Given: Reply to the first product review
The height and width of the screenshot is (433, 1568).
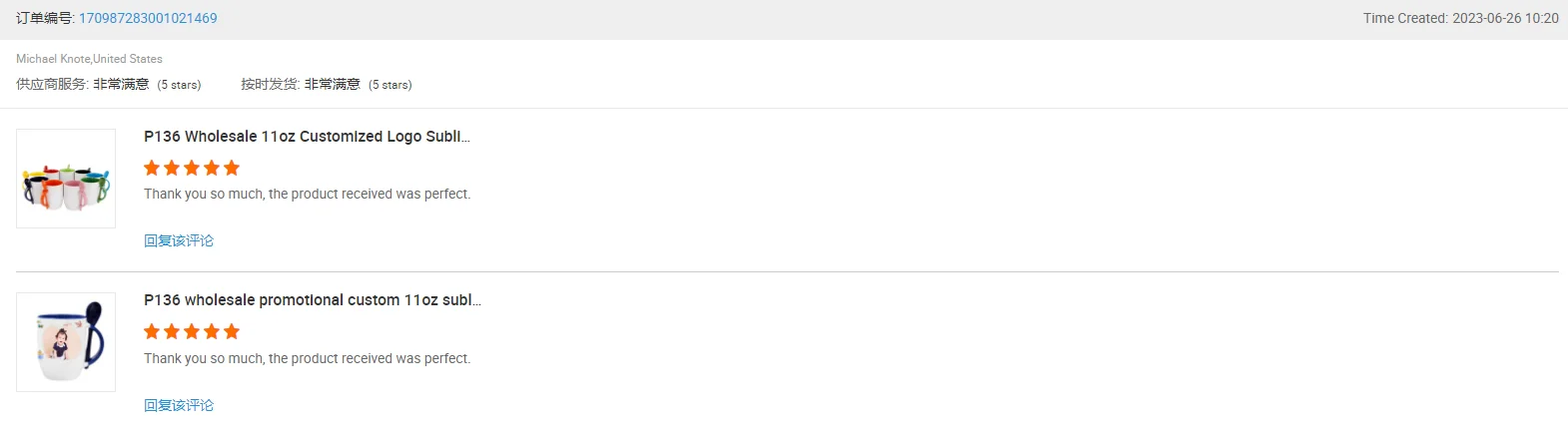Looking at the screenshot, I should pos(179,240).
